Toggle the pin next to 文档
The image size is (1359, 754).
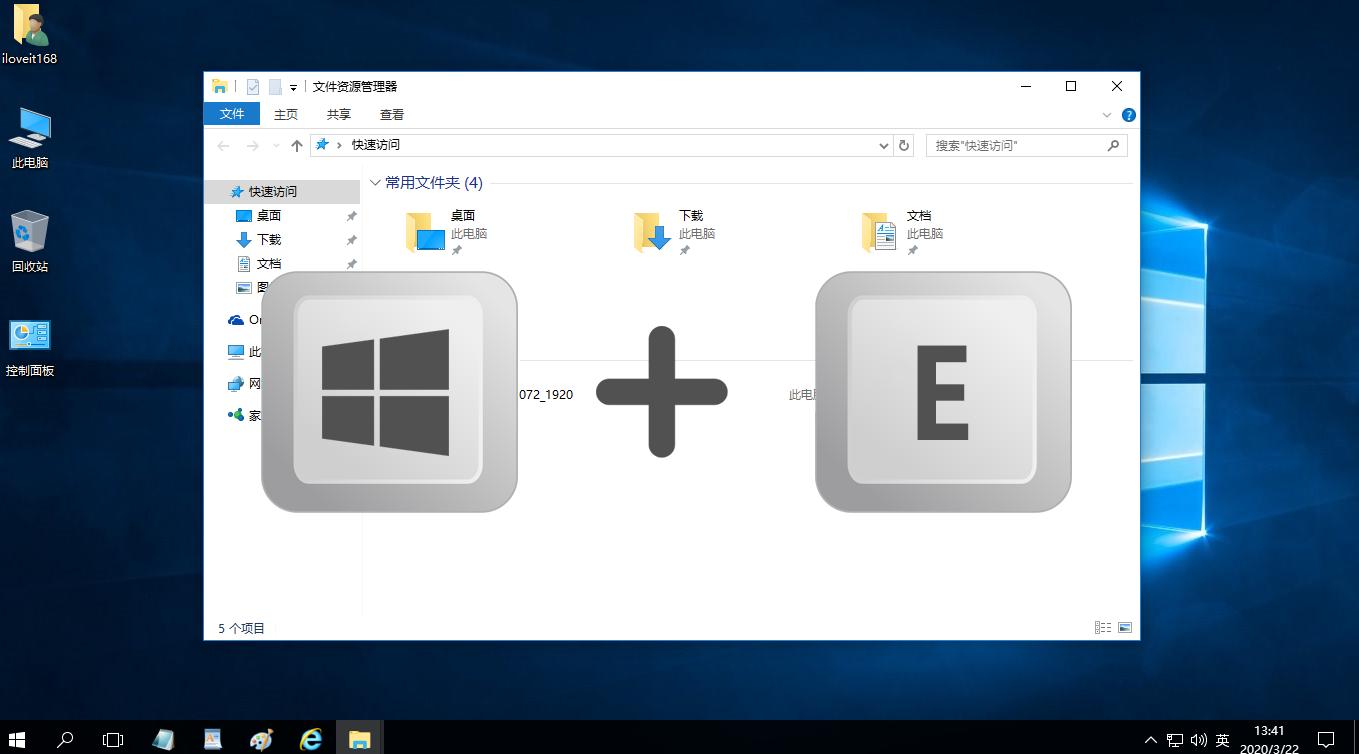[351, 263]
